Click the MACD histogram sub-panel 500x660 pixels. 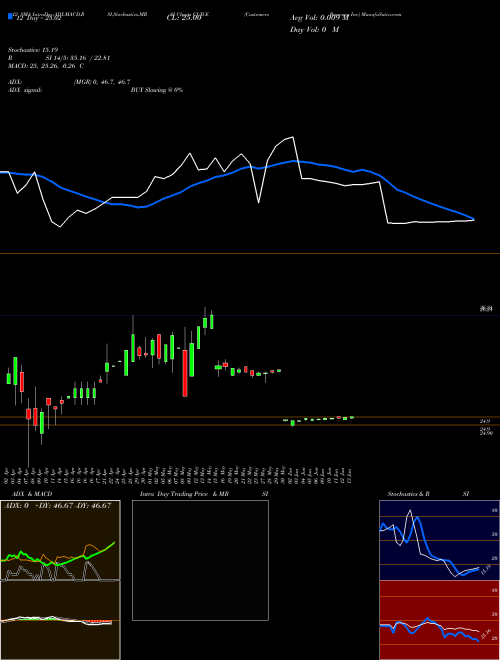pos(60,620)
